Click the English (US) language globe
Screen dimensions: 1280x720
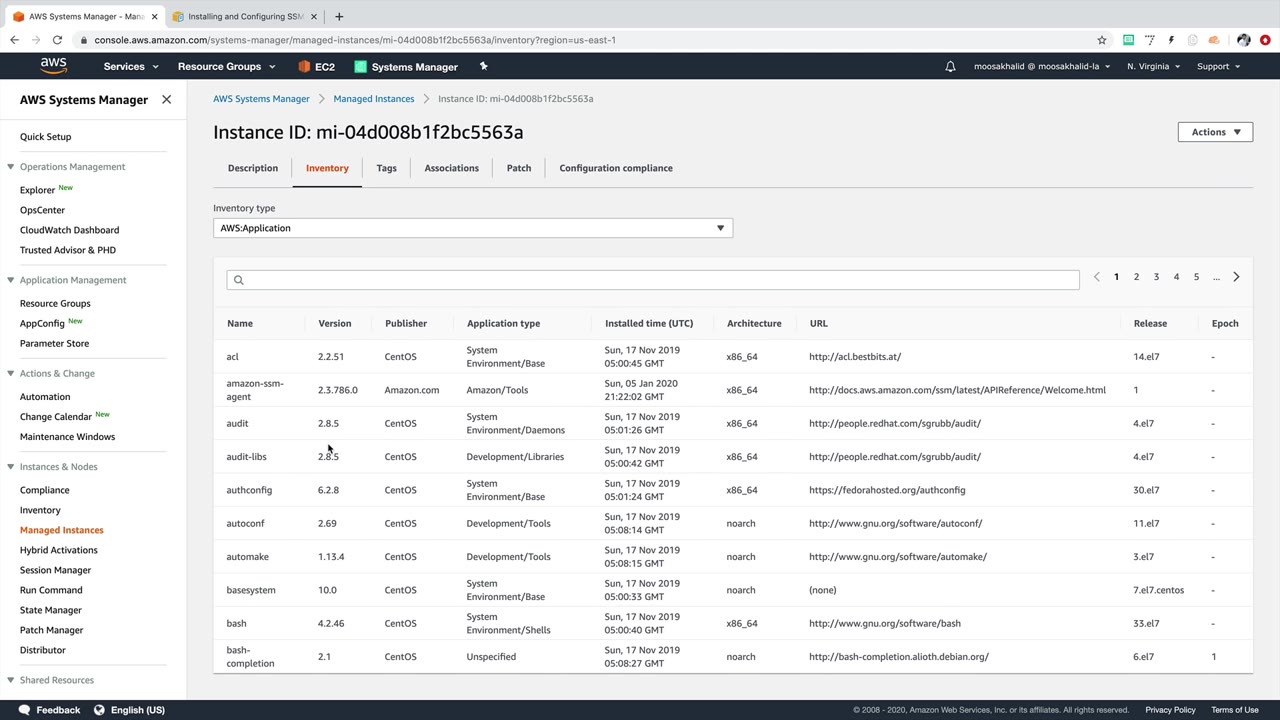pyautogui.click(x=99, y=710)
